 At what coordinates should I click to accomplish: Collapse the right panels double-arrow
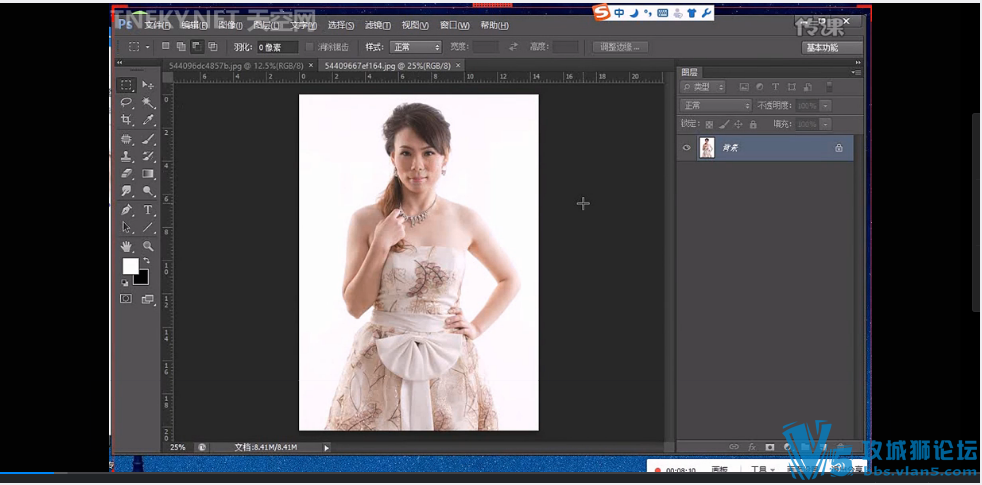[857, 63]
